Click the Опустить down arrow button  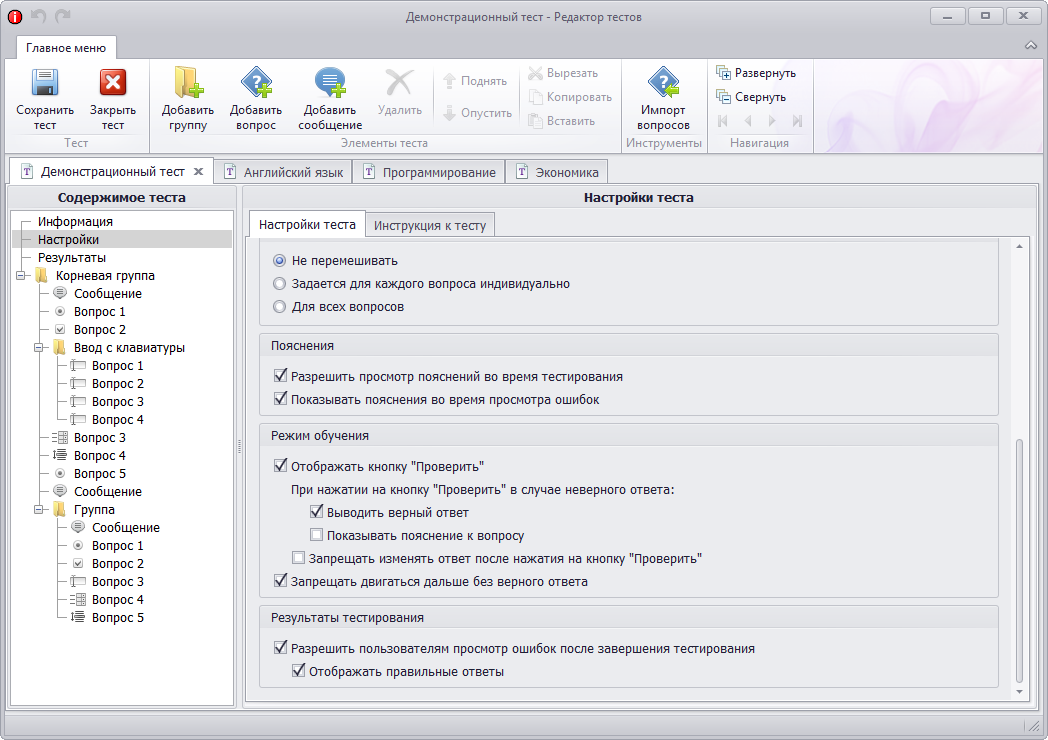[x=477, y=113]
